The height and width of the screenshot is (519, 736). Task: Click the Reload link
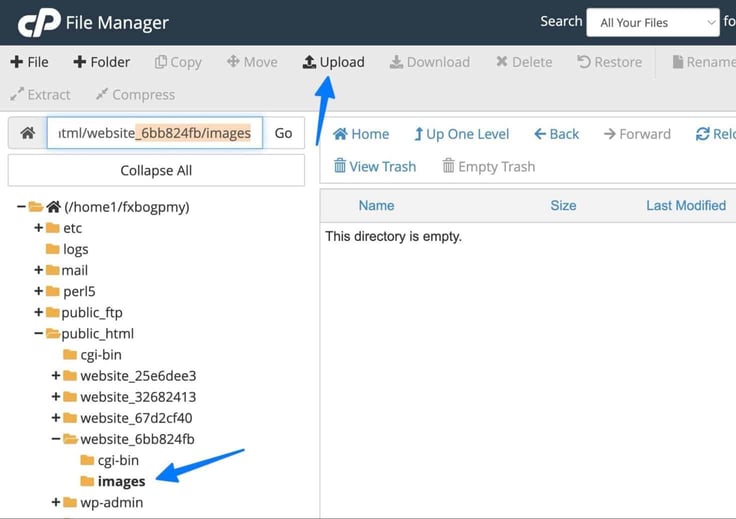click(x=715, y=134)
